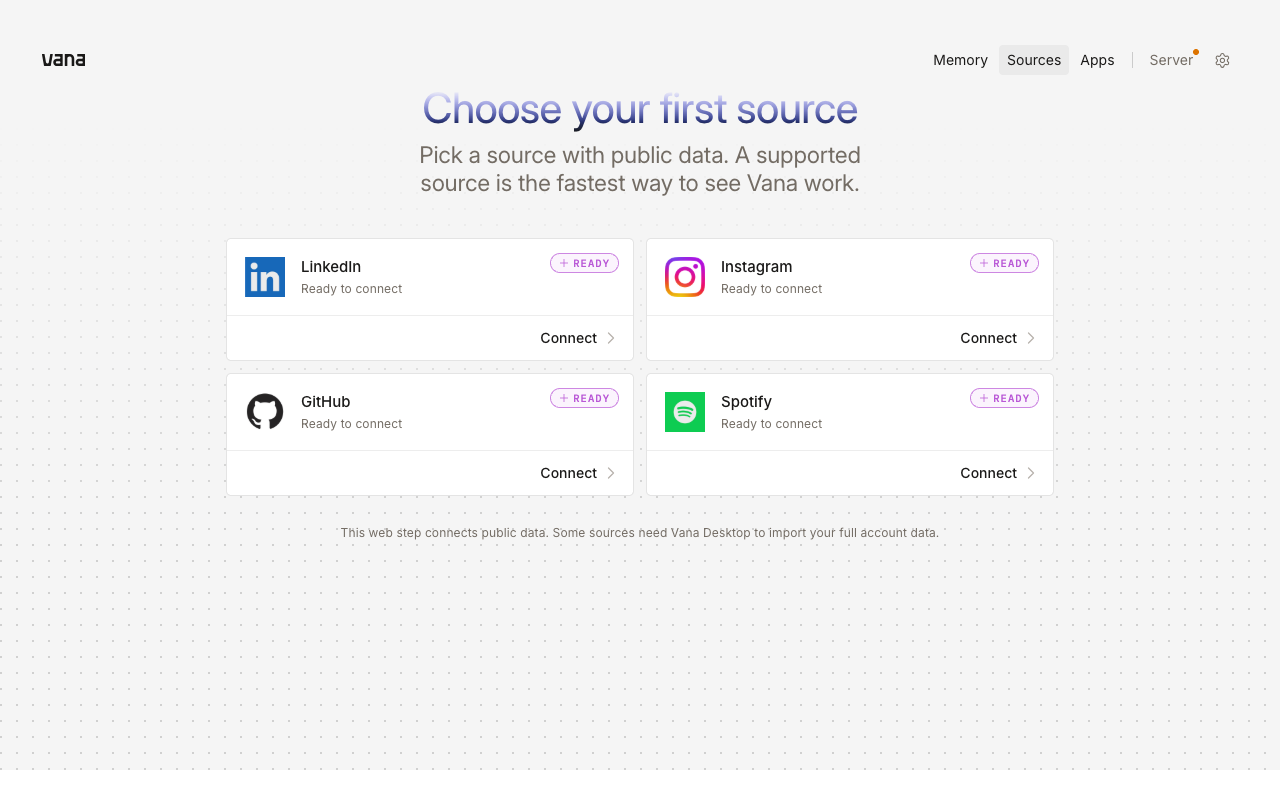Click the Spotify card title
This screenshot has height=800, width=1280.
(746, 402)
